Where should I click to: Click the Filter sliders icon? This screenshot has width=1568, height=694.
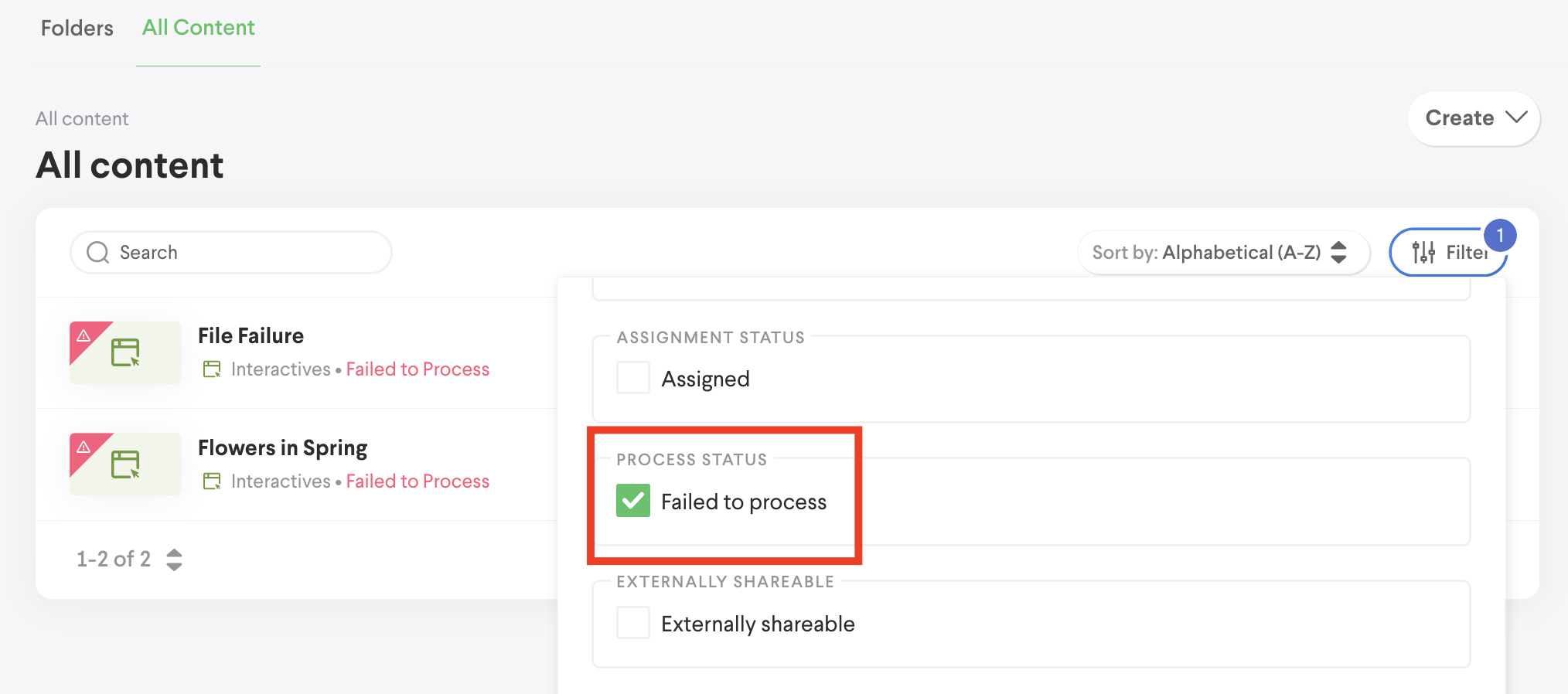[1423, 253]
